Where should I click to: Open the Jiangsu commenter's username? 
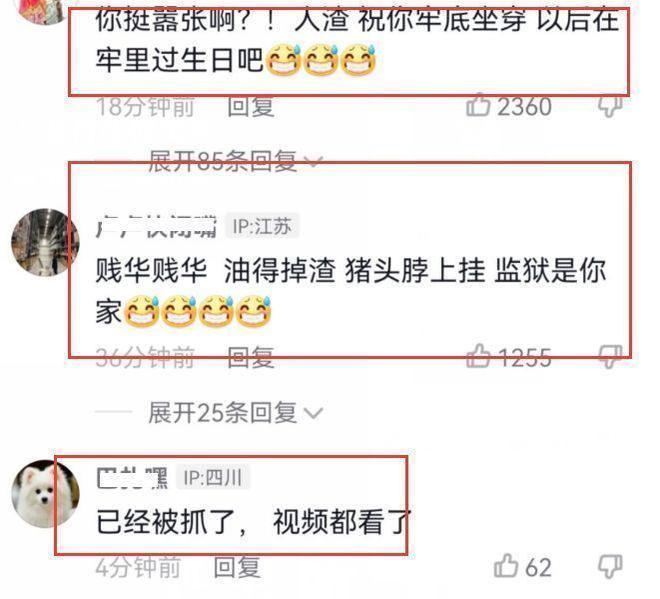pyautogui.click(x=156, y=226)
